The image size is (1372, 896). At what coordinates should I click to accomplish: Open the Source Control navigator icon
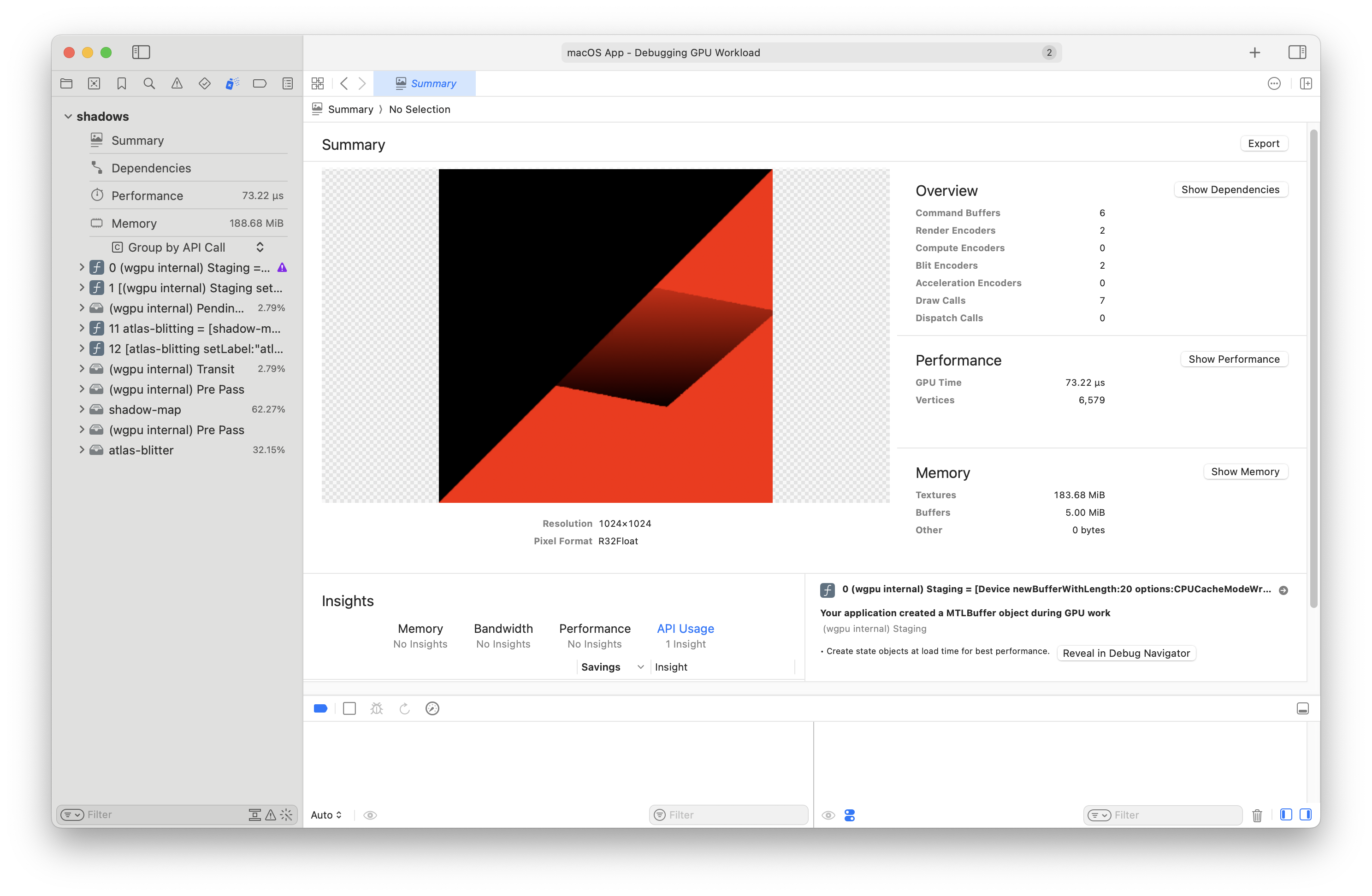[x=94, y=83]
